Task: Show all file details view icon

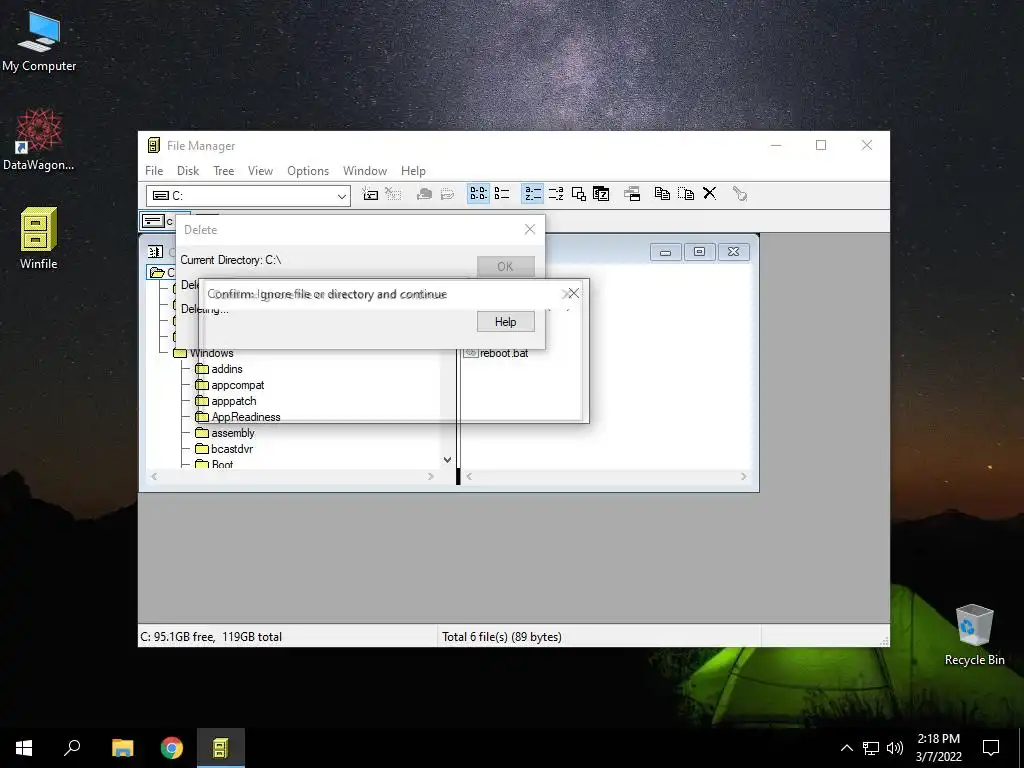Action: (x=502, y=194)
